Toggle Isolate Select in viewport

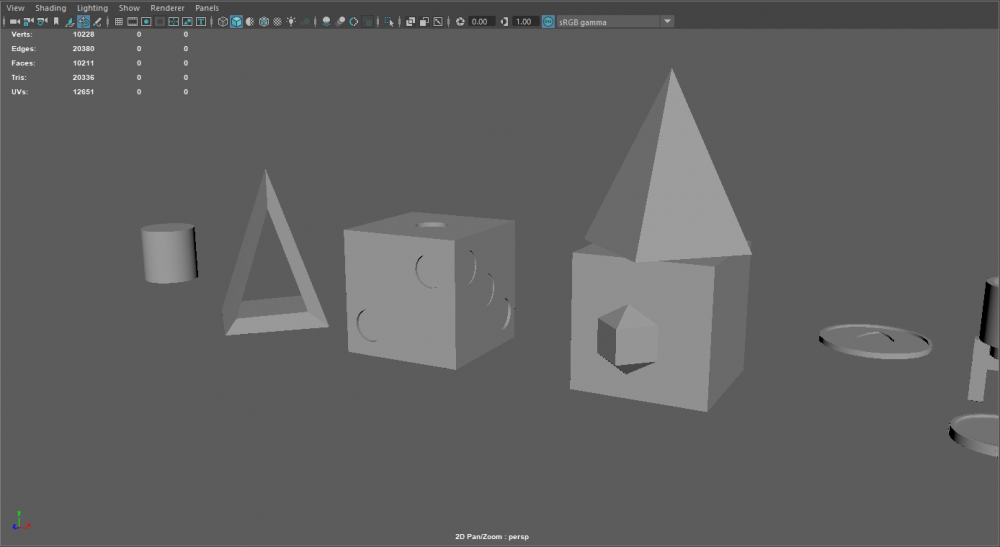pos(388,21)
